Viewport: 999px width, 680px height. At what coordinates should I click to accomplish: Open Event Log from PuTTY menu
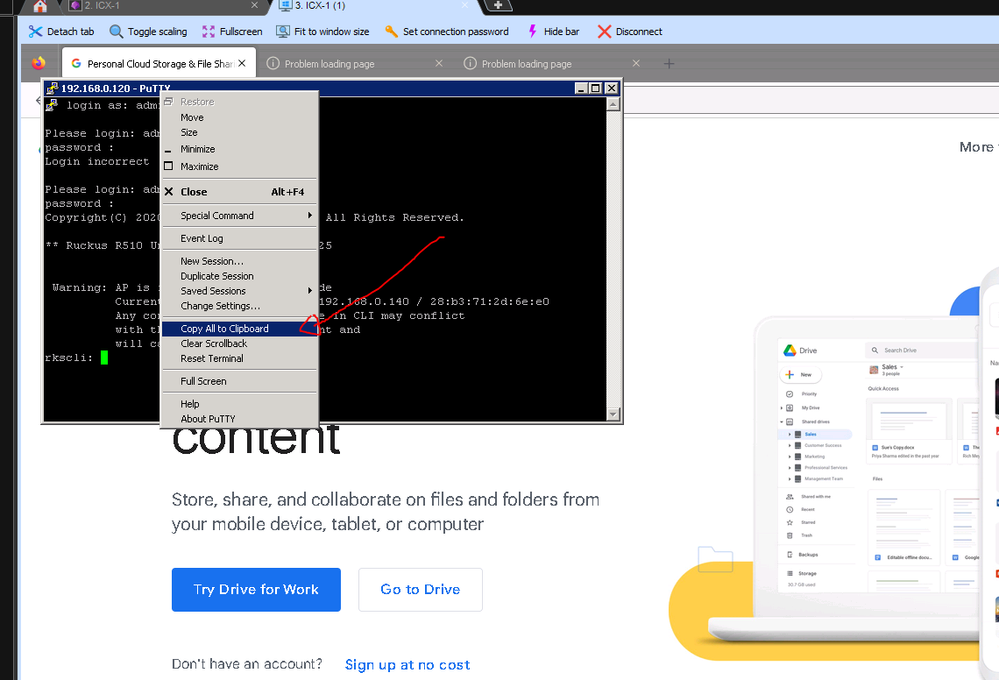202,239
